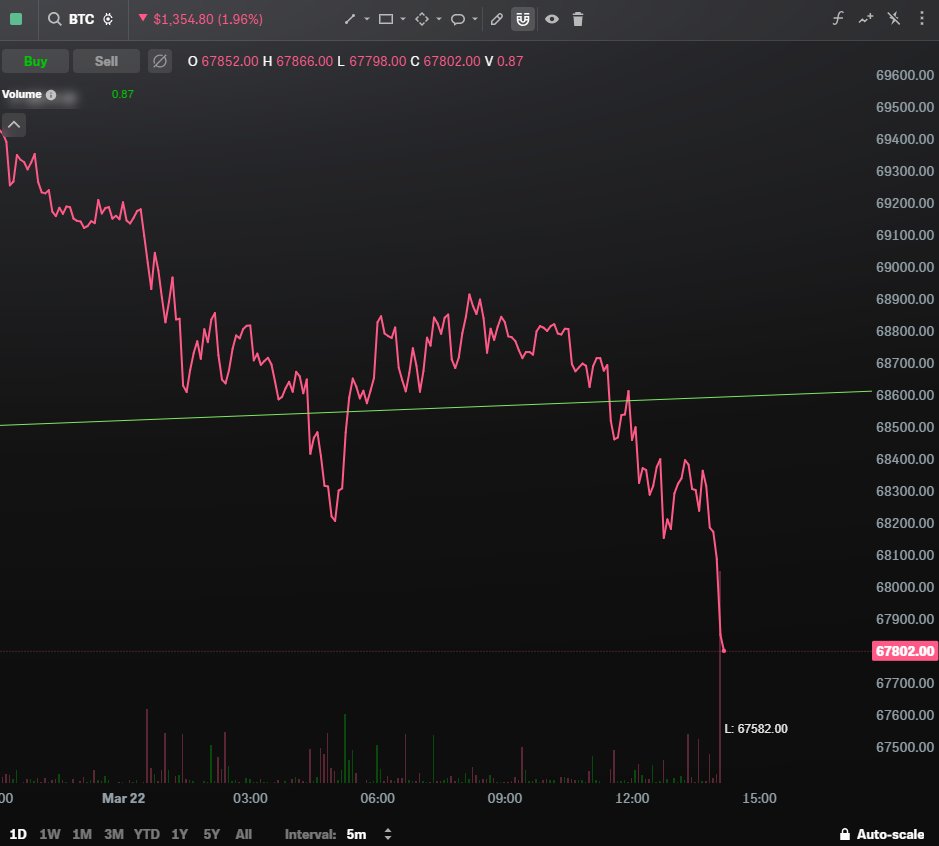Click the current price tag 67802.00

point(904,651)
